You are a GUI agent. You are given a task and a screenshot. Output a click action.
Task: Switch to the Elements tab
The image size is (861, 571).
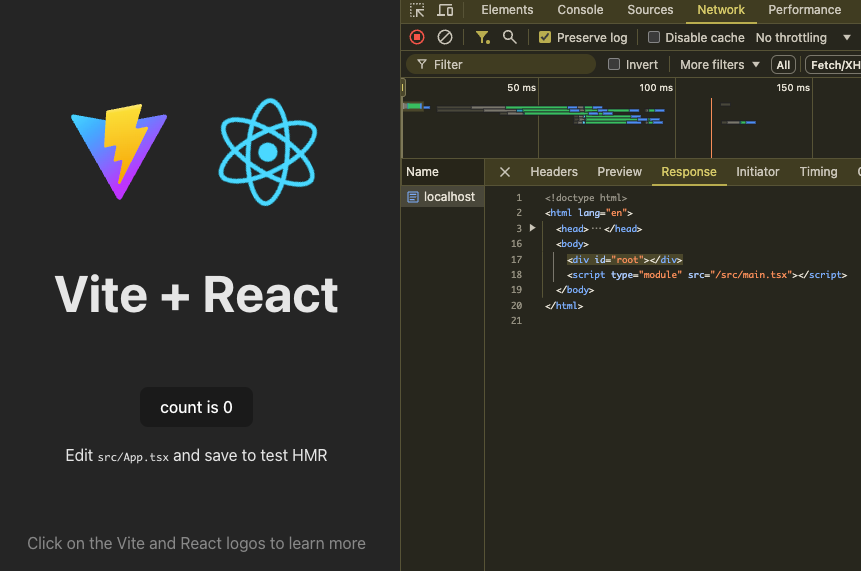tap(507, 10)
